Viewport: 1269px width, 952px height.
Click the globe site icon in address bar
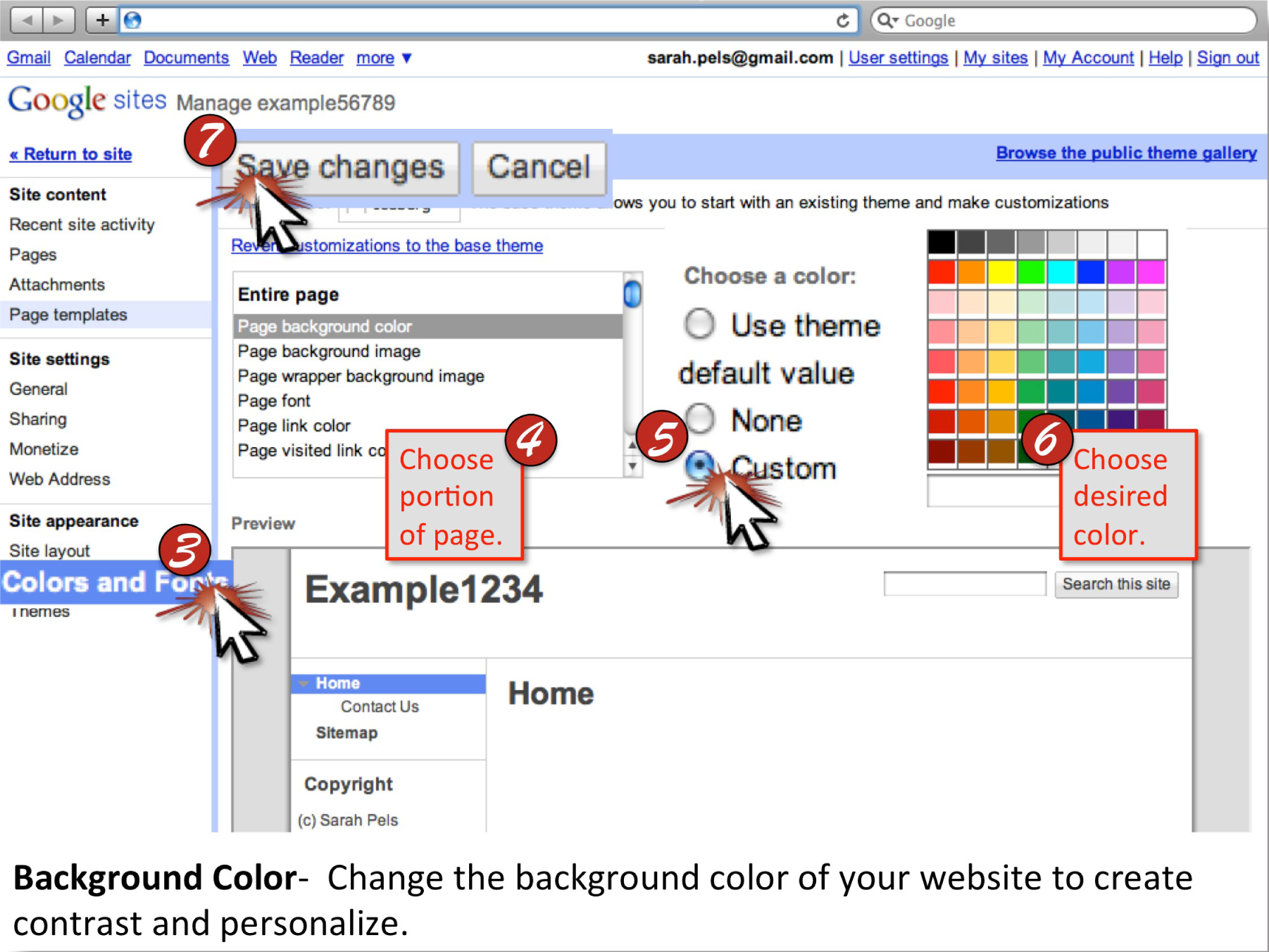click(132, 20)
